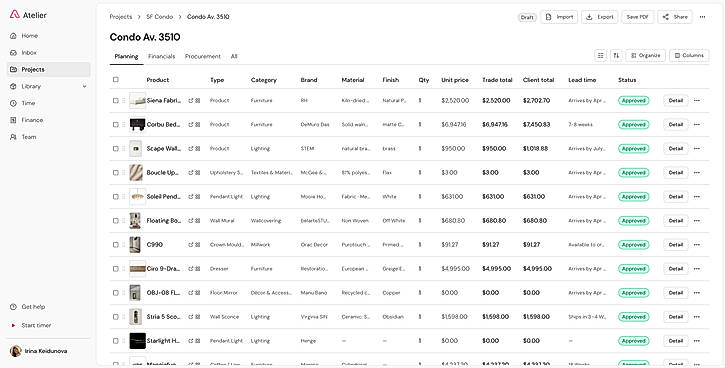Image resolution: width=725 pixels, height=368 pixels.
Task: Open the Organize dropdown
Action: [x=645, y=55]
